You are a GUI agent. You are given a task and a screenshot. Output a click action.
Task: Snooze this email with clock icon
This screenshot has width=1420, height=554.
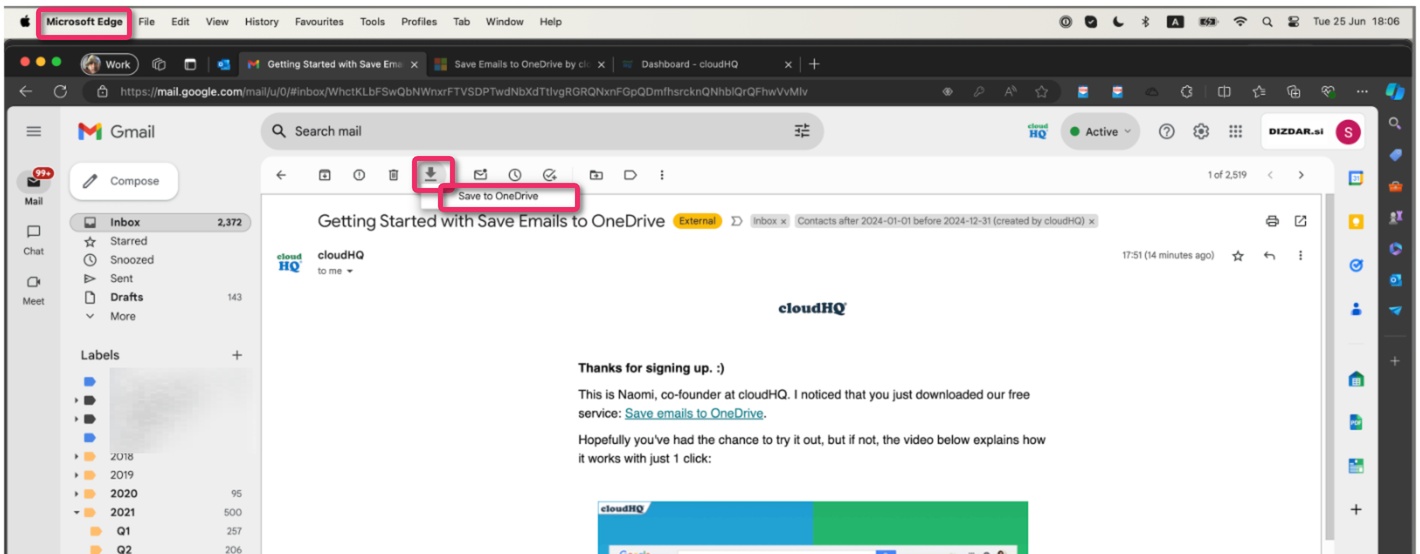click(514, 175)
